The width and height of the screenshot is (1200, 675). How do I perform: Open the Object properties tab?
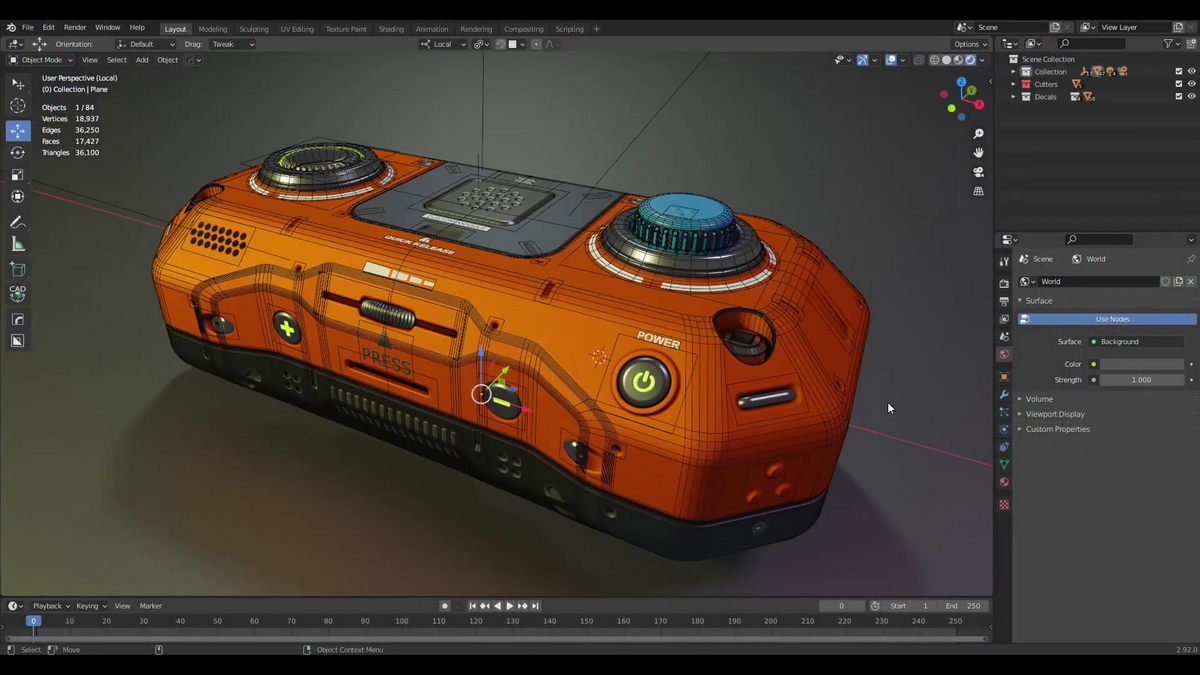coord(1004,377)
